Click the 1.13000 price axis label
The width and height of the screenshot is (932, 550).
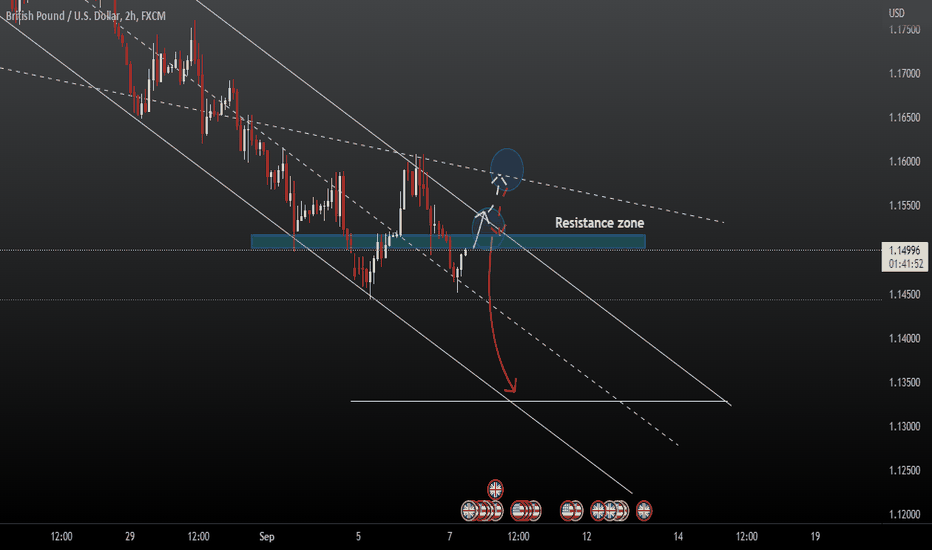pyautogui.click(x=905, y=426)
